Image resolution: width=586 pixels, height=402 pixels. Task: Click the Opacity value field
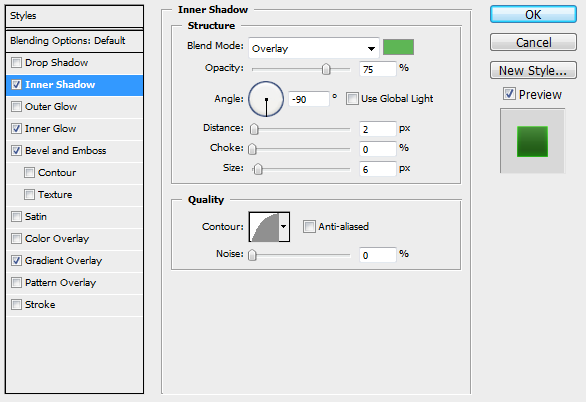[x=377, y=69]
